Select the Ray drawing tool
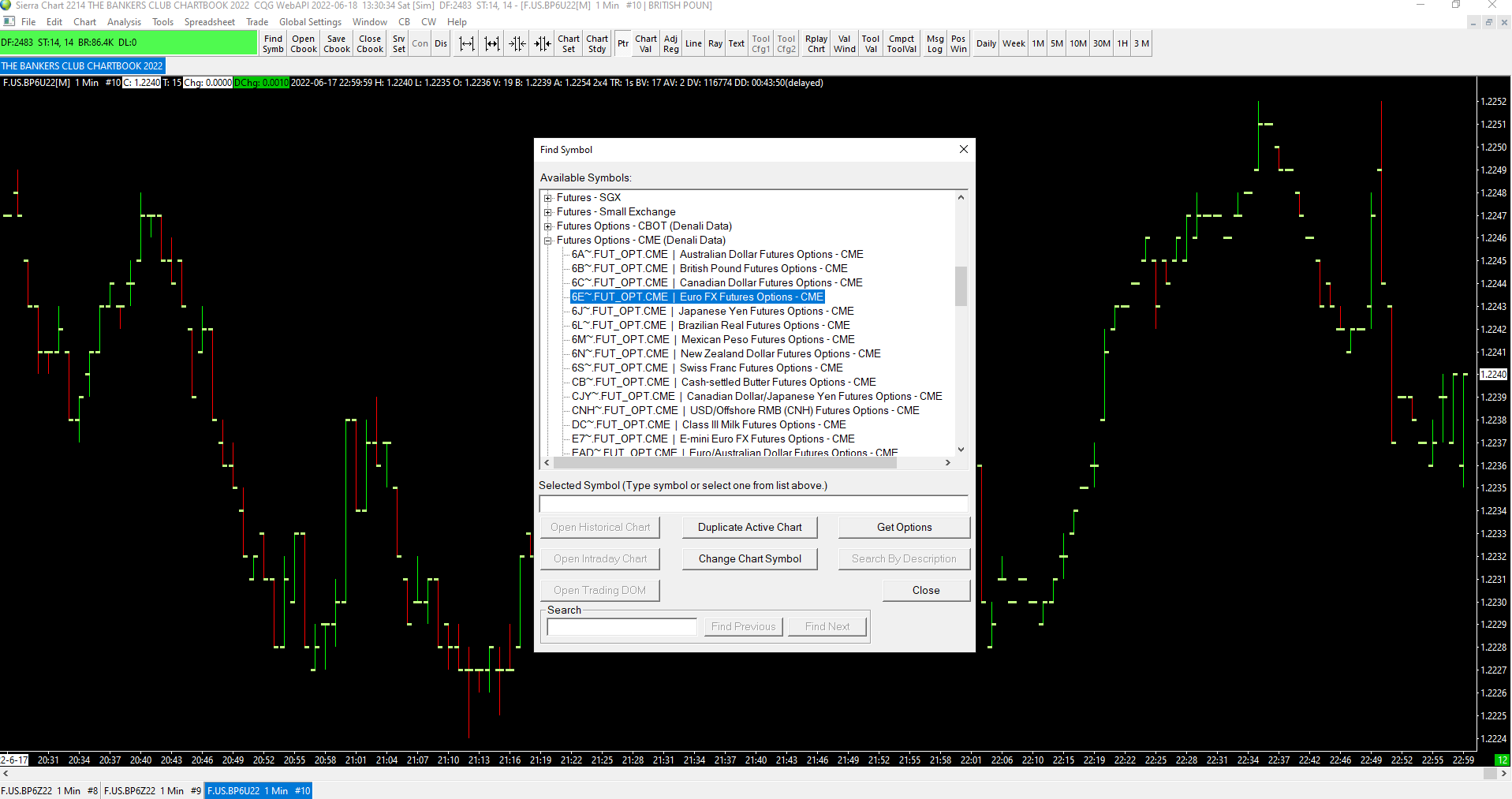 coord(715,43)
